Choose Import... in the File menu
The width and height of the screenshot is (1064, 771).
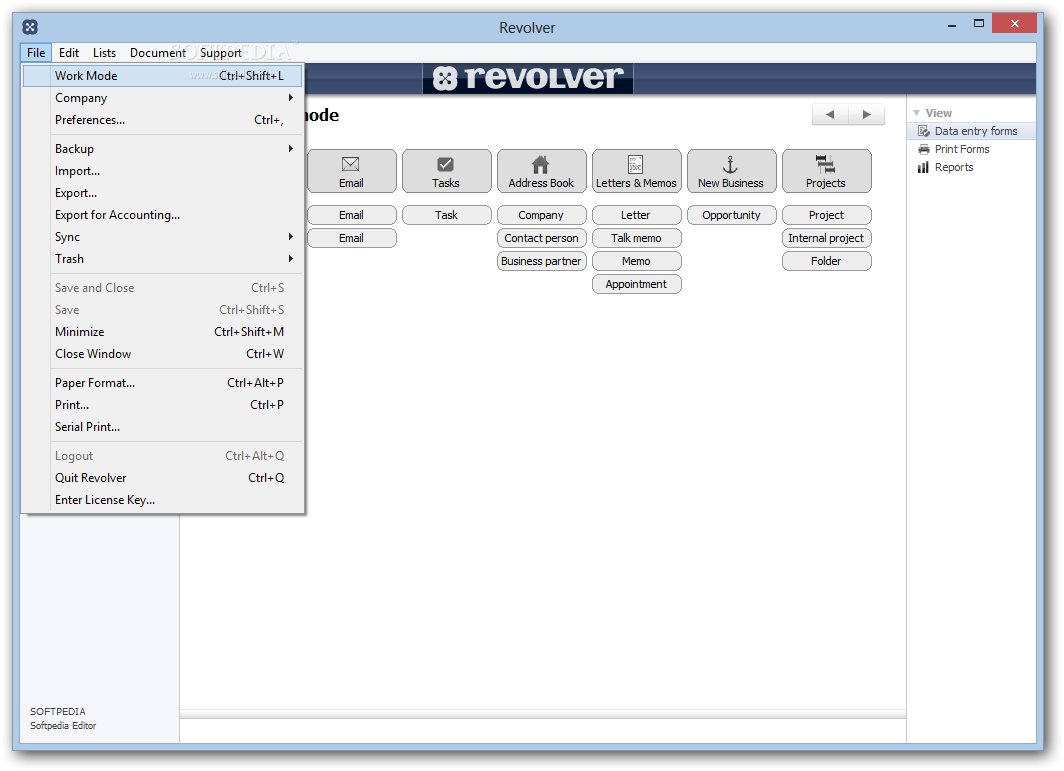point(162,171)
